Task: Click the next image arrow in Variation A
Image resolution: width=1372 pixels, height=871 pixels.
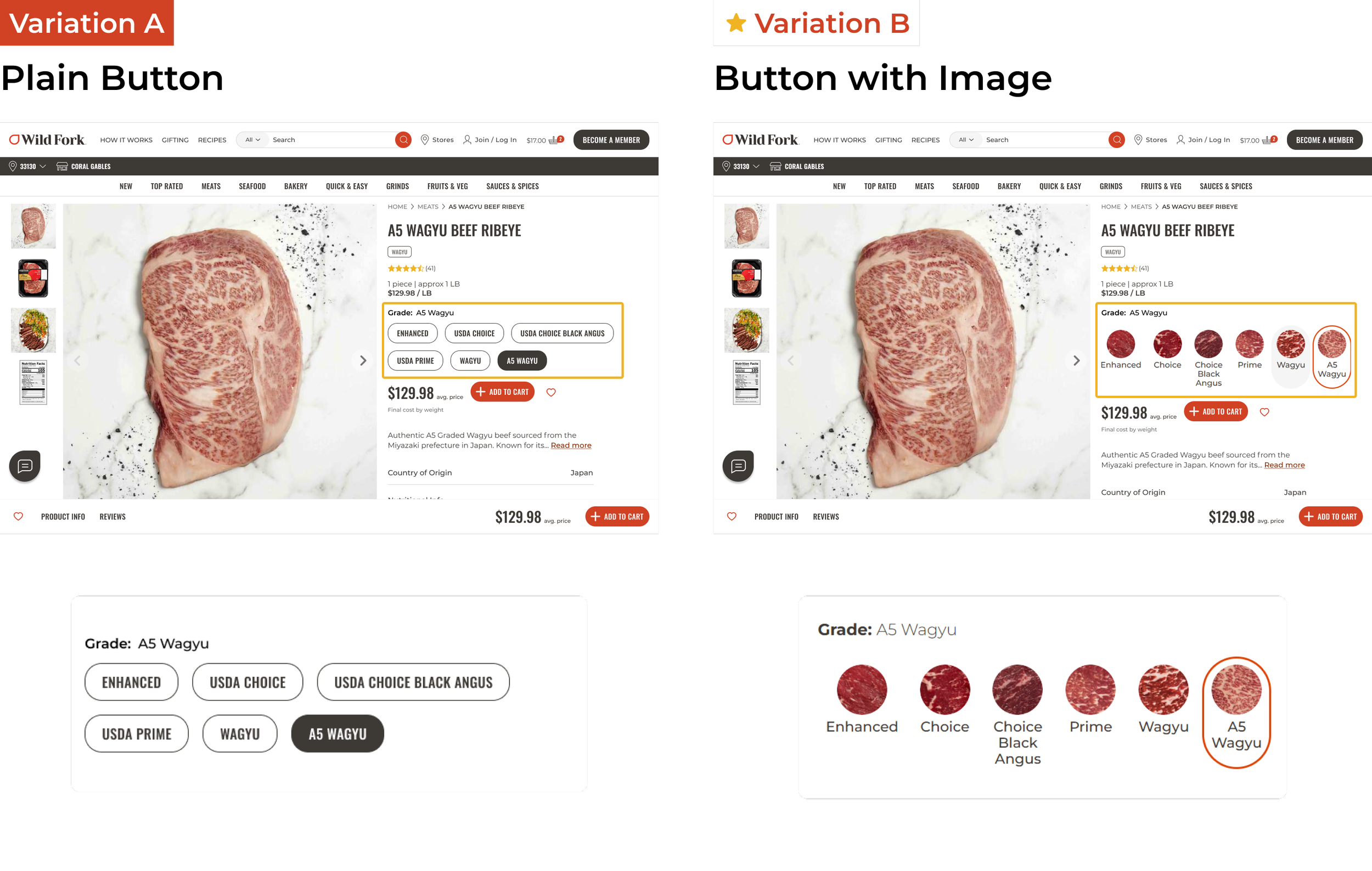Action: tap(363, 360)
